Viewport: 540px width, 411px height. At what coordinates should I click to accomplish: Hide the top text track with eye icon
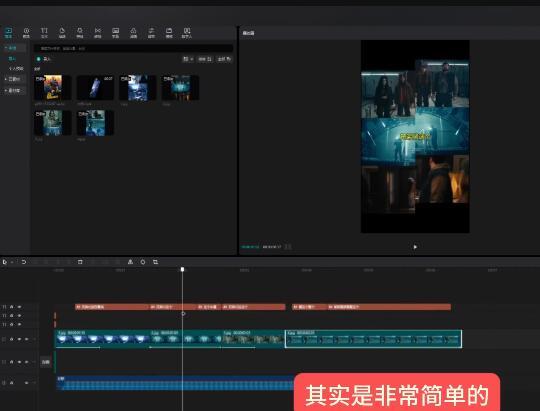click(19, 307)
